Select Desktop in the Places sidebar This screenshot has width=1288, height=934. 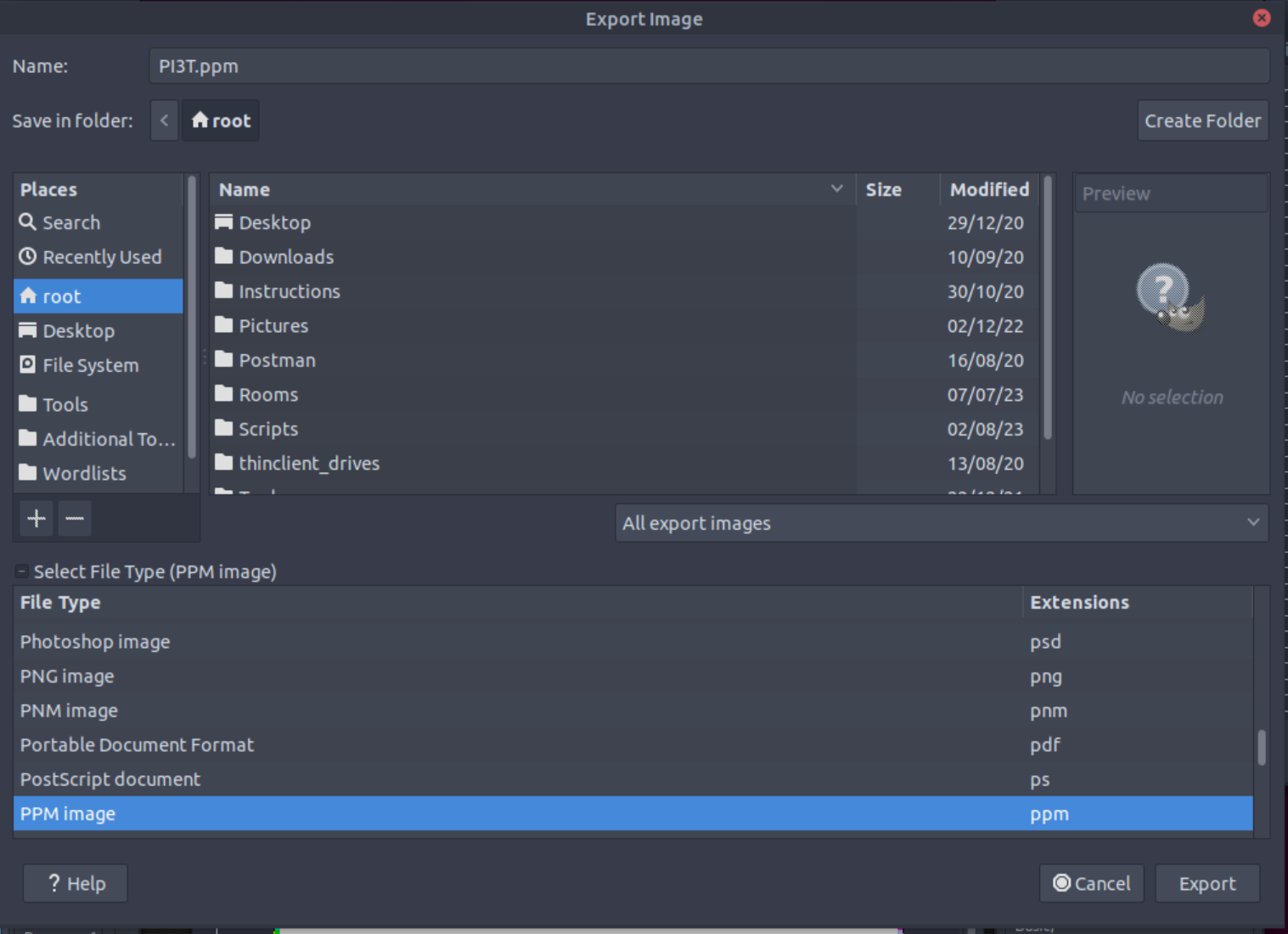[x=98, y=331]
